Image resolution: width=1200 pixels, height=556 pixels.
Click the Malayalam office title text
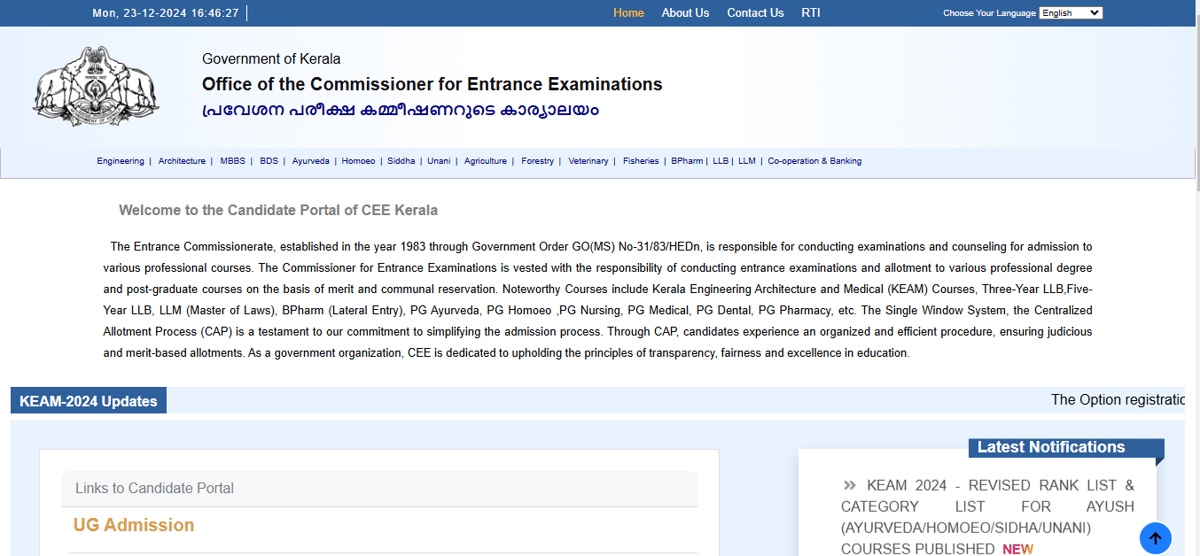(400, 110)
